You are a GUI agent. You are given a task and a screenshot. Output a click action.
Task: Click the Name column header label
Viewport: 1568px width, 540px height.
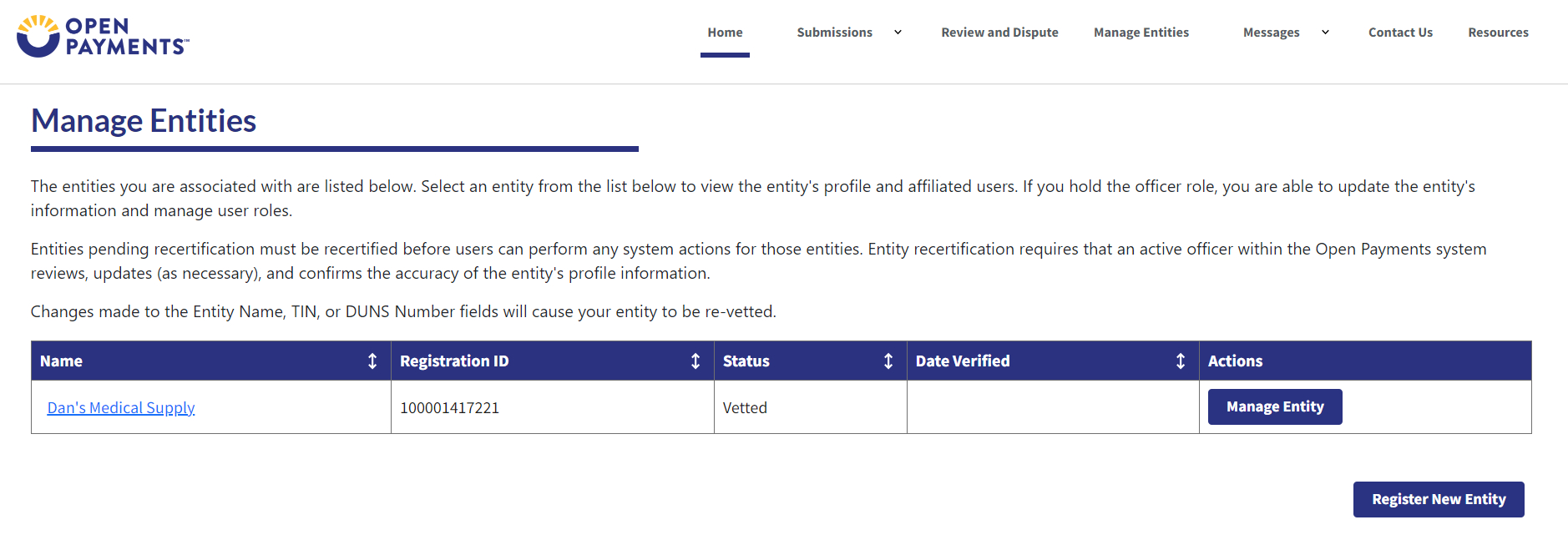click(62, 361)
